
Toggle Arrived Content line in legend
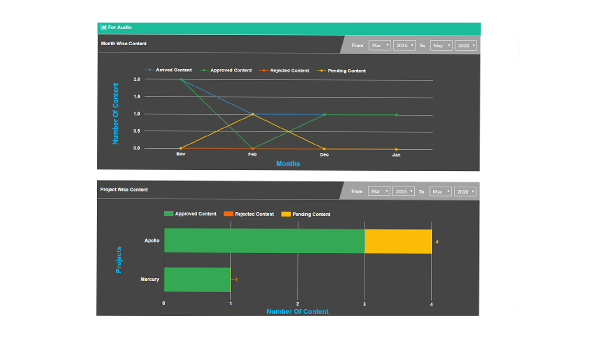coord(169,70)
